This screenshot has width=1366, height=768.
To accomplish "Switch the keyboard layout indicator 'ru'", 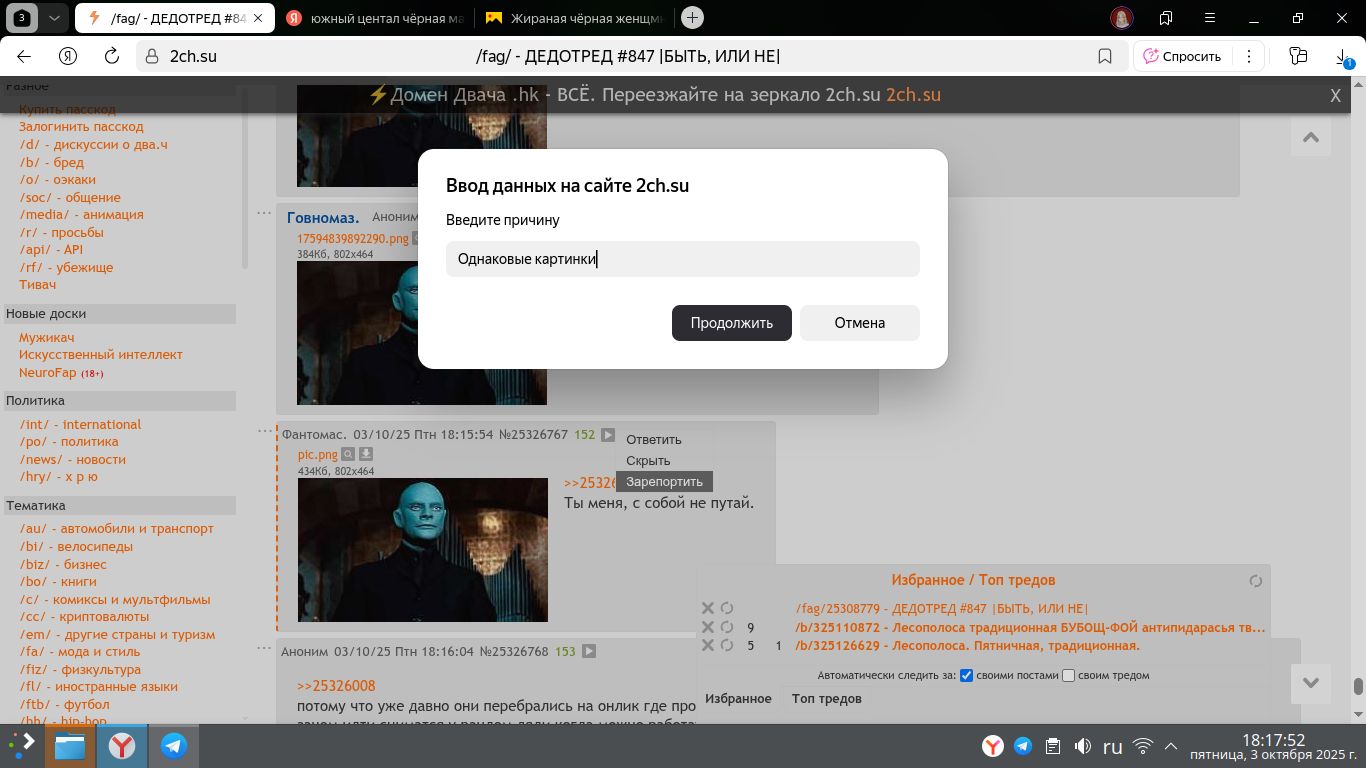I will pos(1112,746).
